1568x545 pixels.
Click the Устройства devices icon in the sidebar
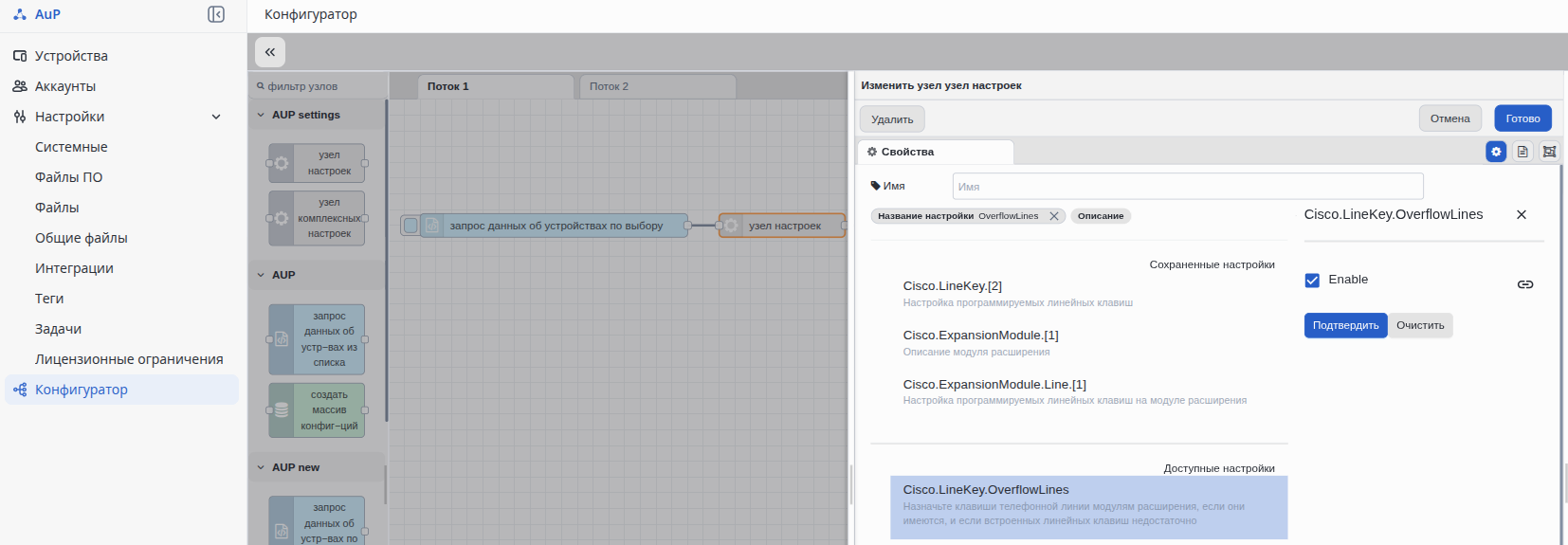[20, 56]
